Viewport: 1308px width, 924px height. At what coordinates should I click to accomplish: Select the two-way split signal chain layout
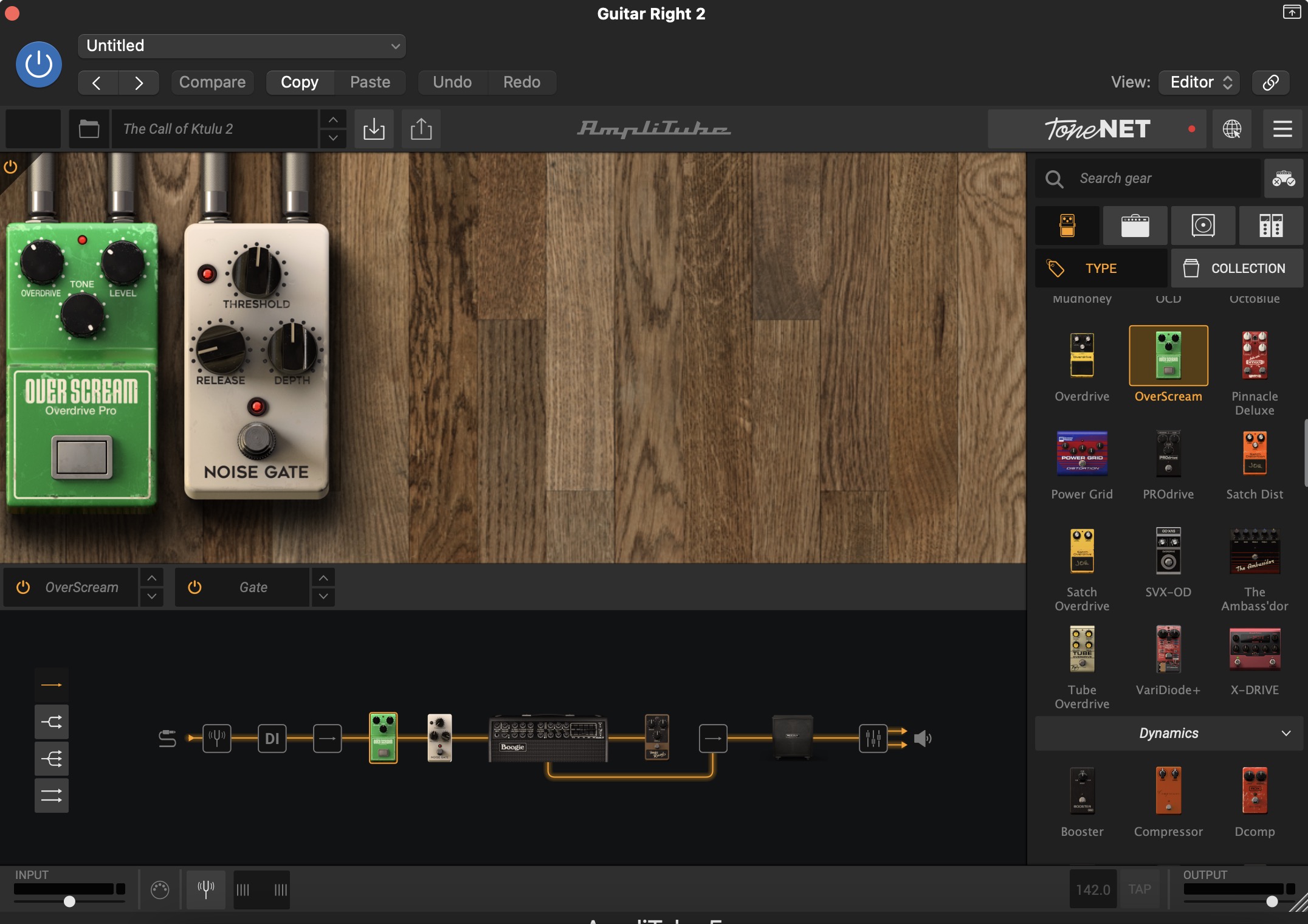(52, 722)
